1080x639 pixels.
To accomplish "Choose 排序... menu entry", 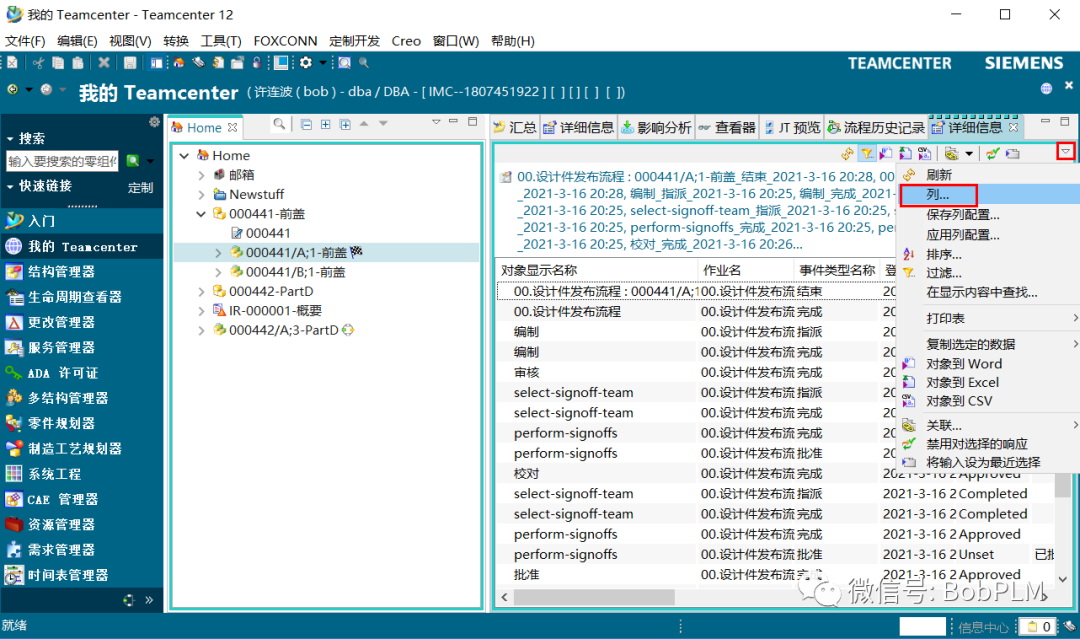I will point(989,254).
